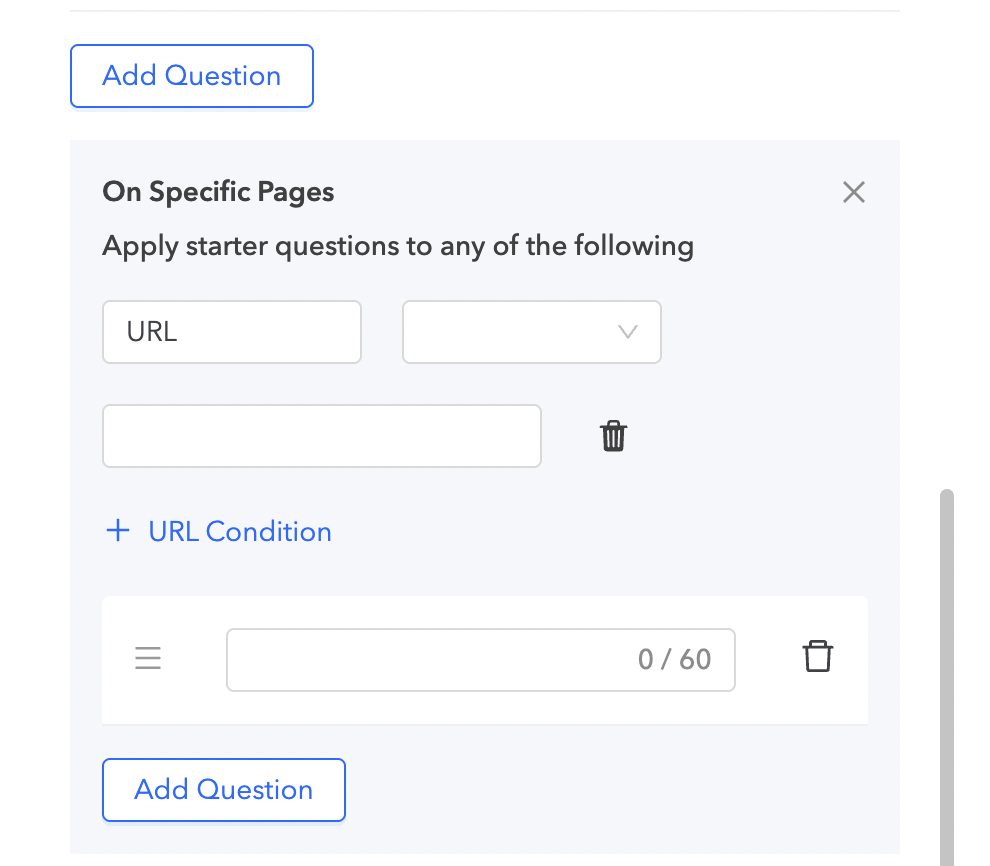Click the URL text label inside its box
This screenshot has height=866, width=990.
[x=152, y=332]
